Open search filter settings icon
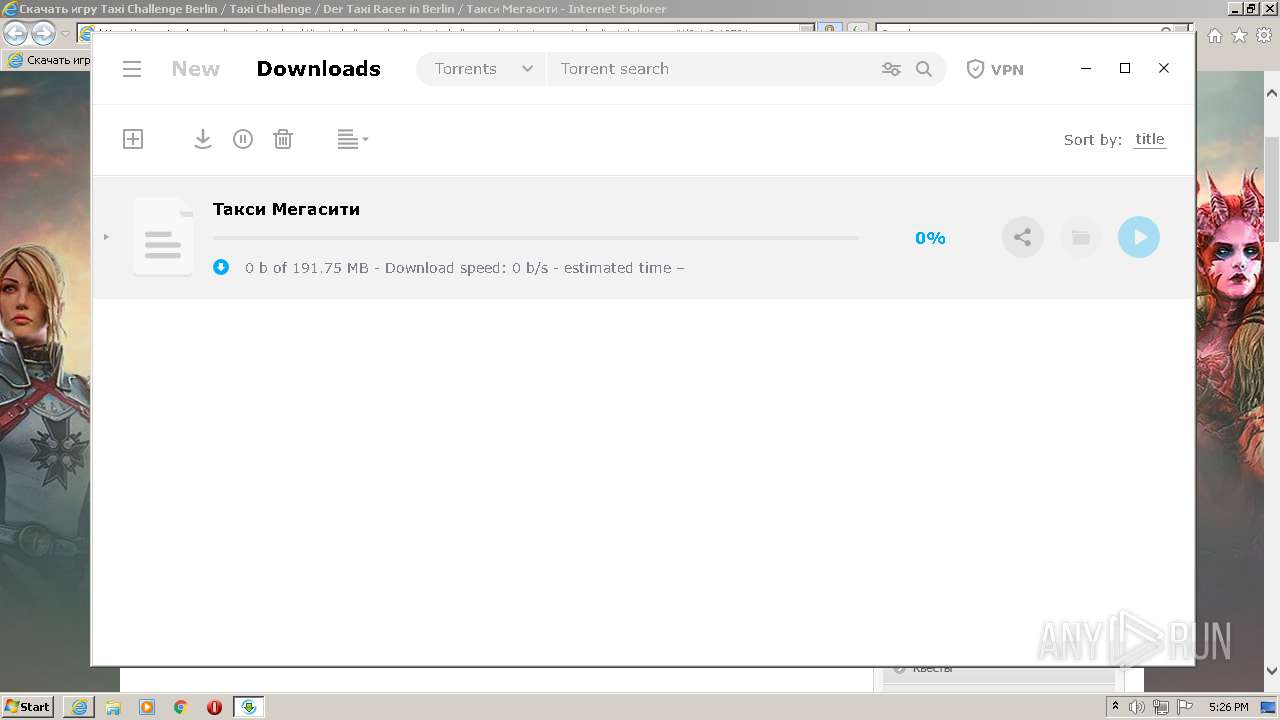 (891, 69)
